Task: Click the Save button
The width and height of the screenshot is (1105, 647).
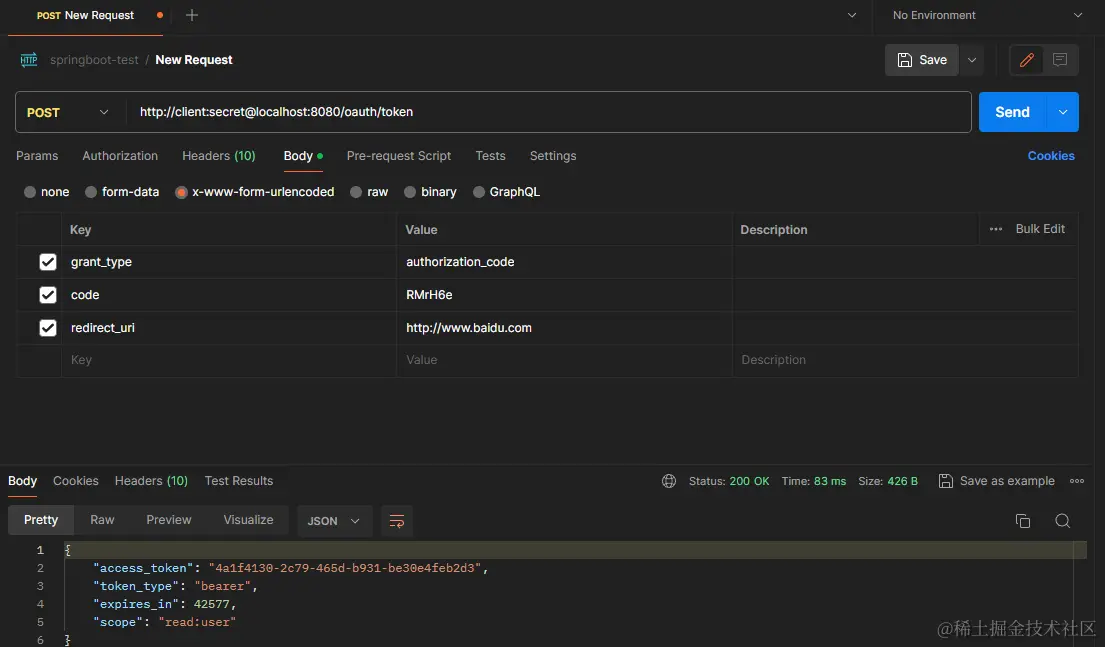Action: 922,60
